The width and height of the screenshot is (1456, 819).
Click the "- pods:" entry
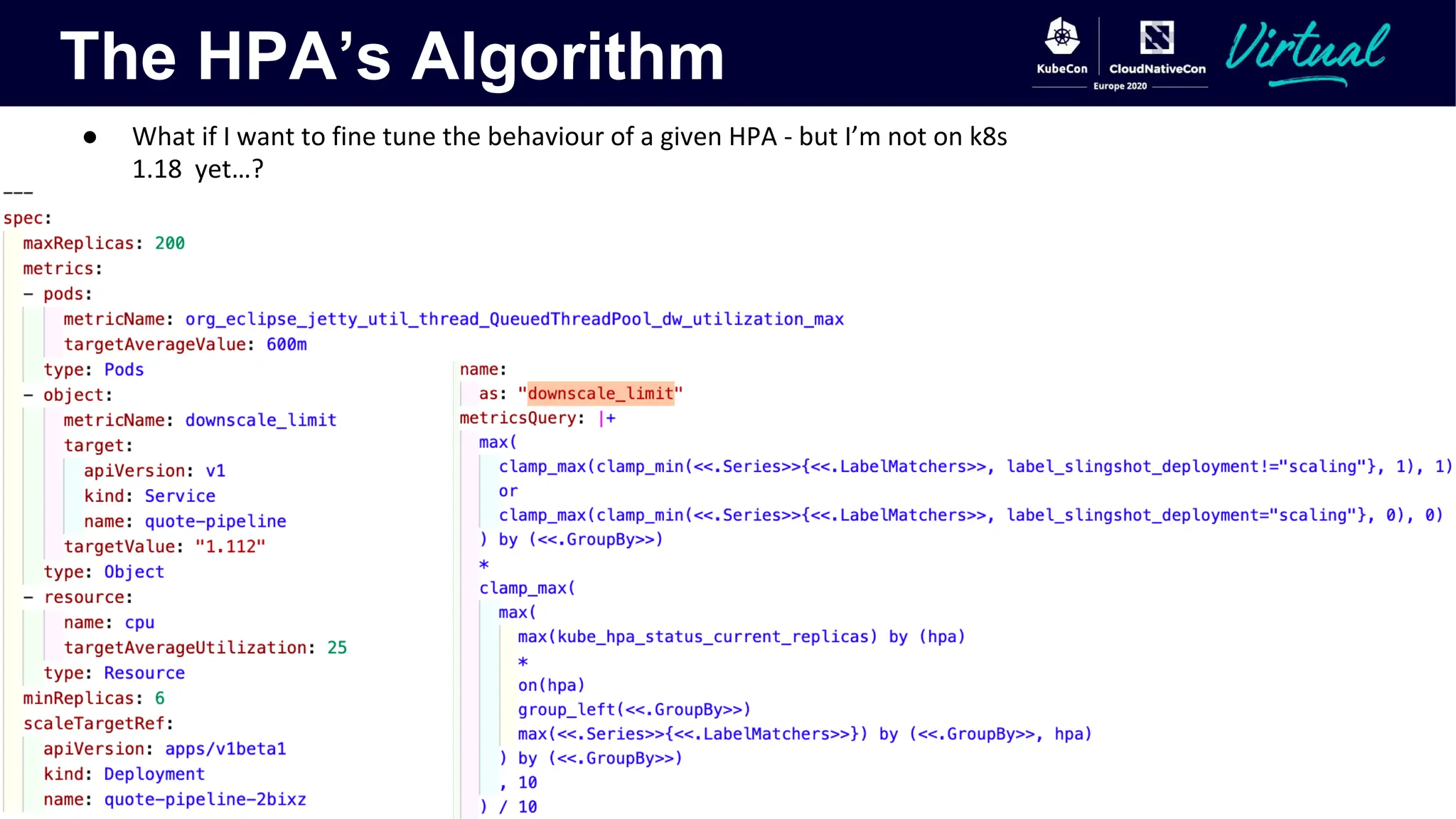pos(58,294)
